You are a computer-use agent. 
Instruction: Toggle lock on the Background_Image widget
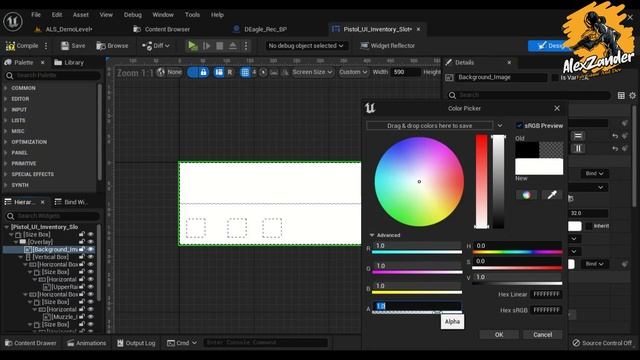pyautogui.click(x=82, y=249)
